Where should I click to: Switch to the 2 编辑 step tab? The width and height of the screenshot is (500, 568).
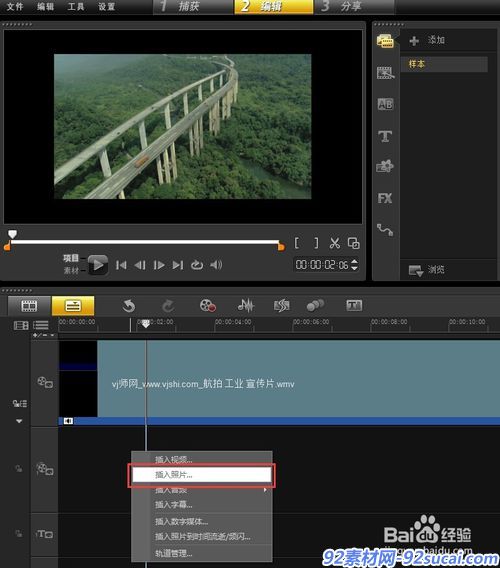pyautogui.click(x=274, y=7)
